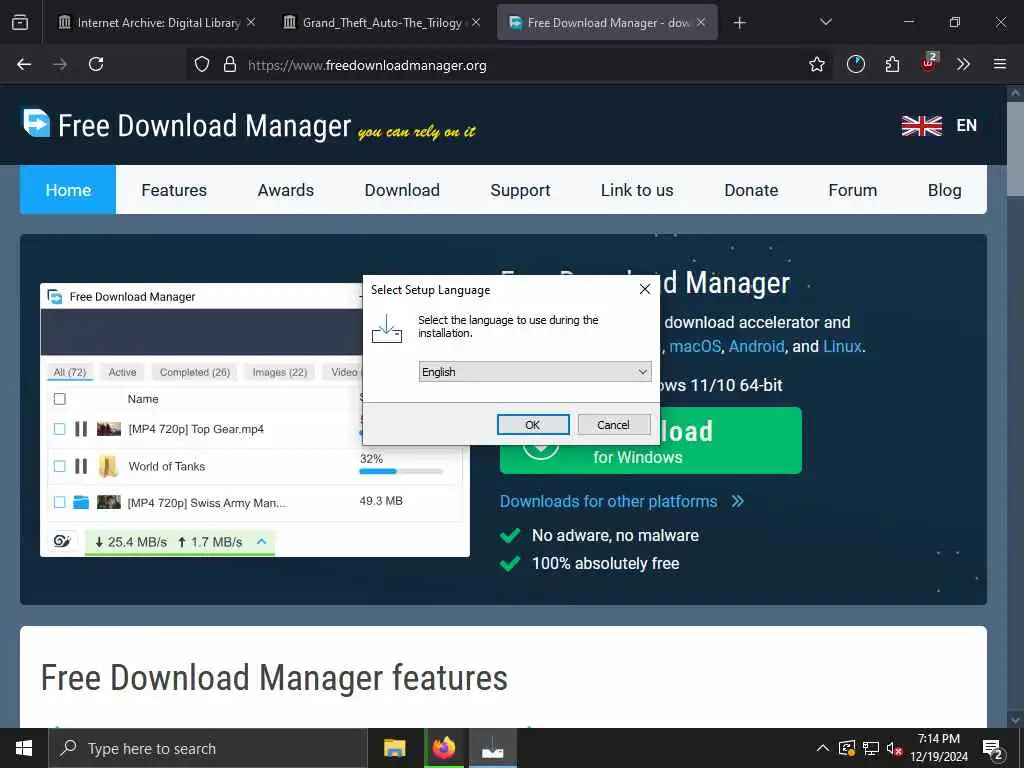Click the muted volume tray icon

tap(894, 749)
